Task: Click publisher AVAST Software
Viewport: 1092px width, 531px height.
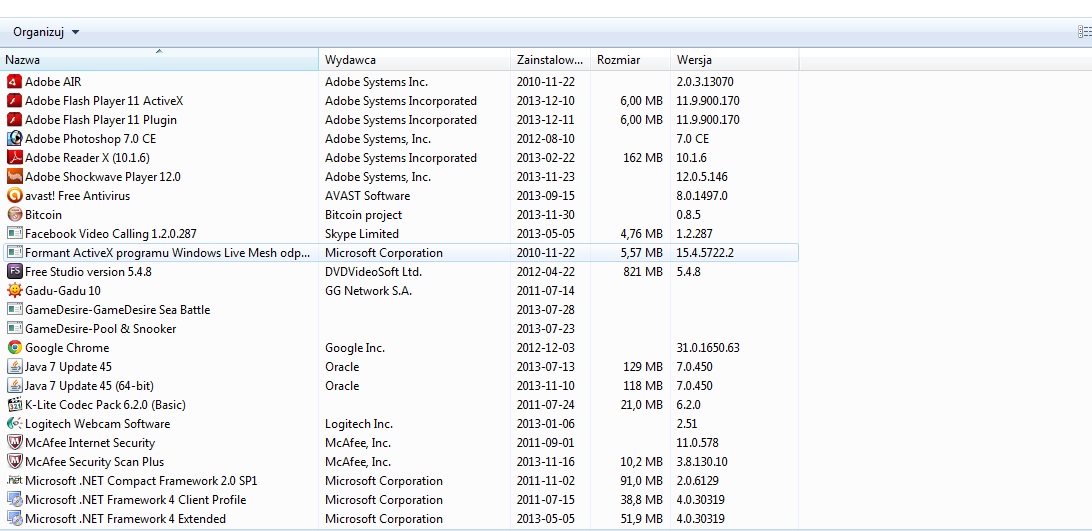Action: point(368,196)
